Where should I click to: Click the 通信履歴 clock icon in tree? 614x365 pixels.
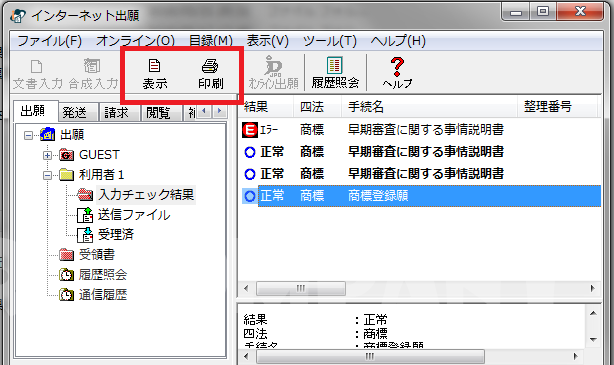pos(66,295)
